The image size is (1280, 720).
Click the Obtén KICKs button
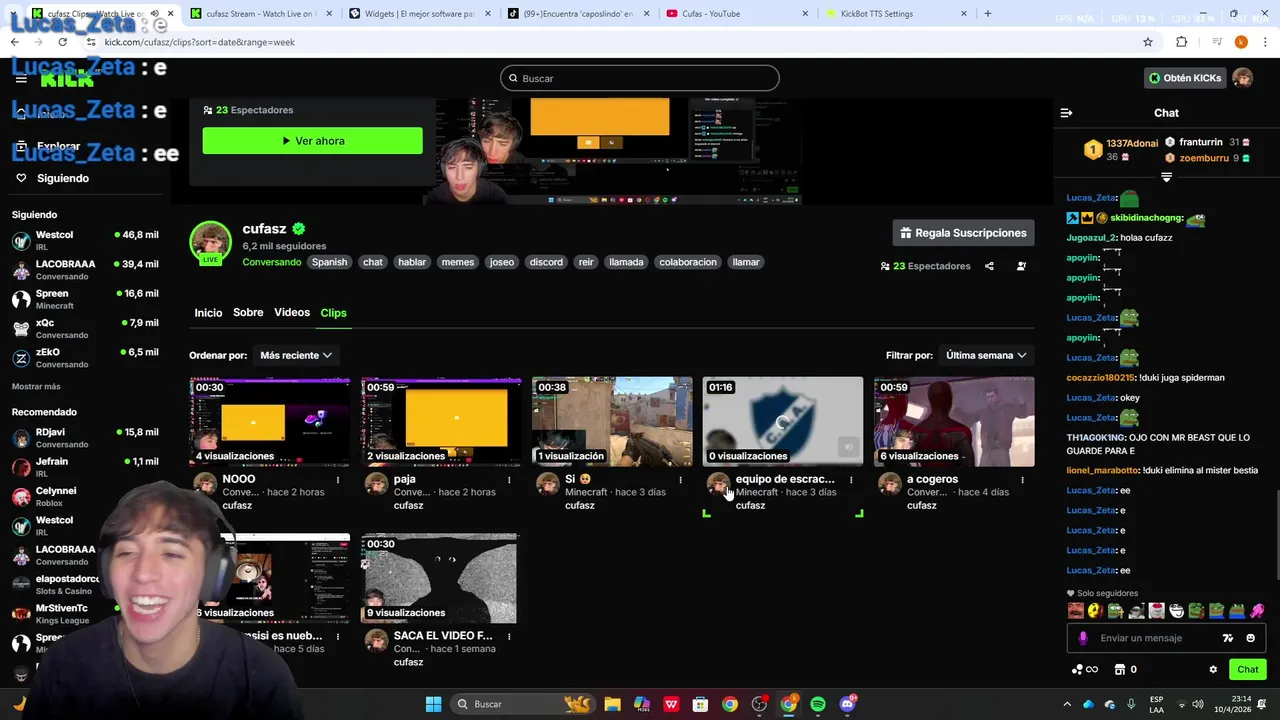coord(1185,78)
